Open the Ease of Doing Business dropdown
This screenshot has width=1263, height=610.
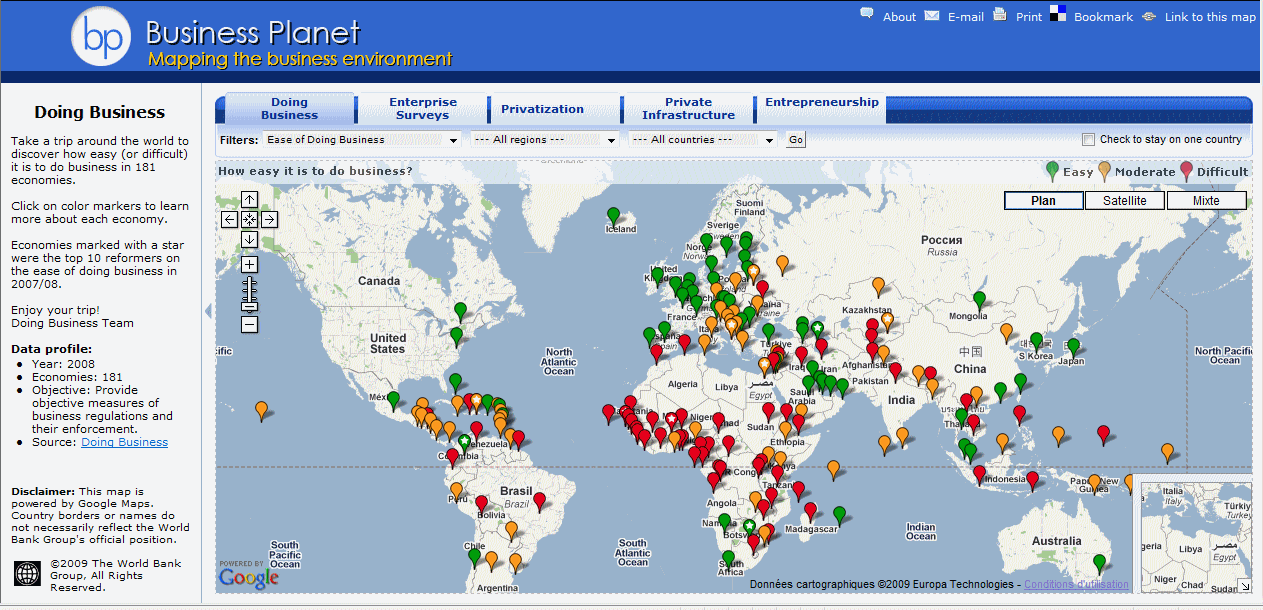pyautogui.click(x=361, y=140)
